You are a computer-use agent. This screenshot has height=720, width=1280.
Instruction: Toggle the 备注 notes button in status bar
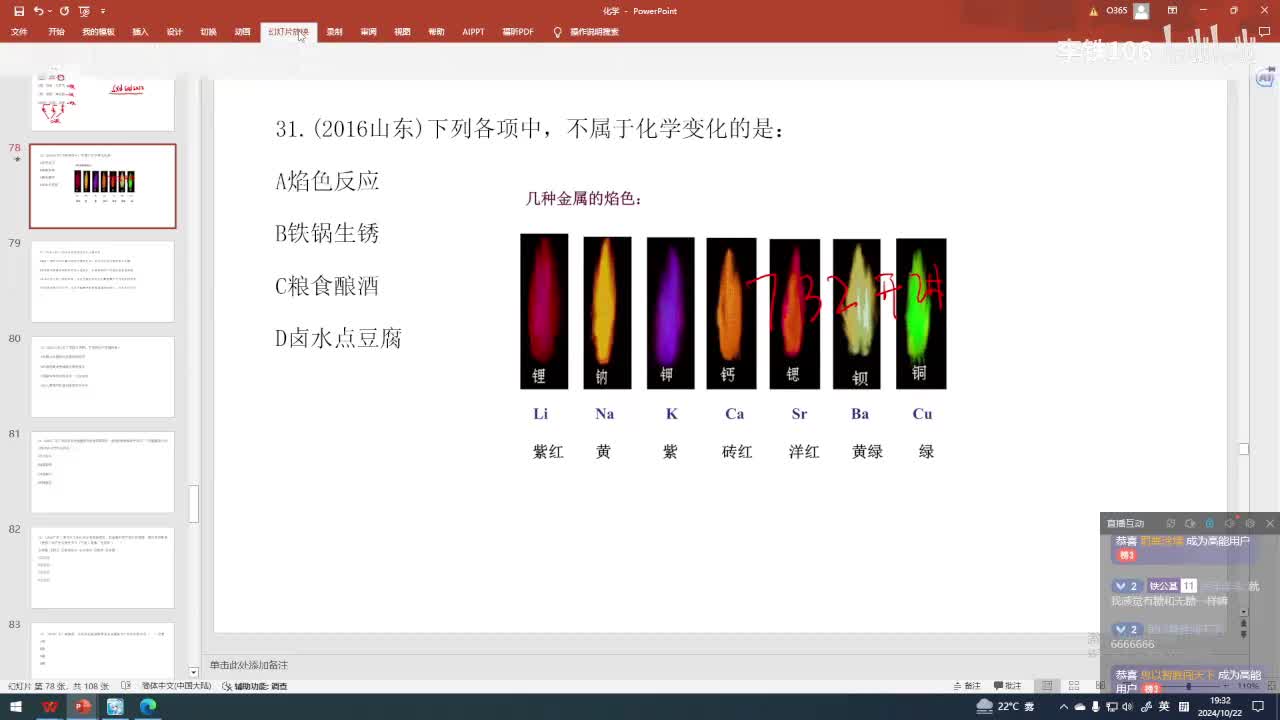[967, 686]
